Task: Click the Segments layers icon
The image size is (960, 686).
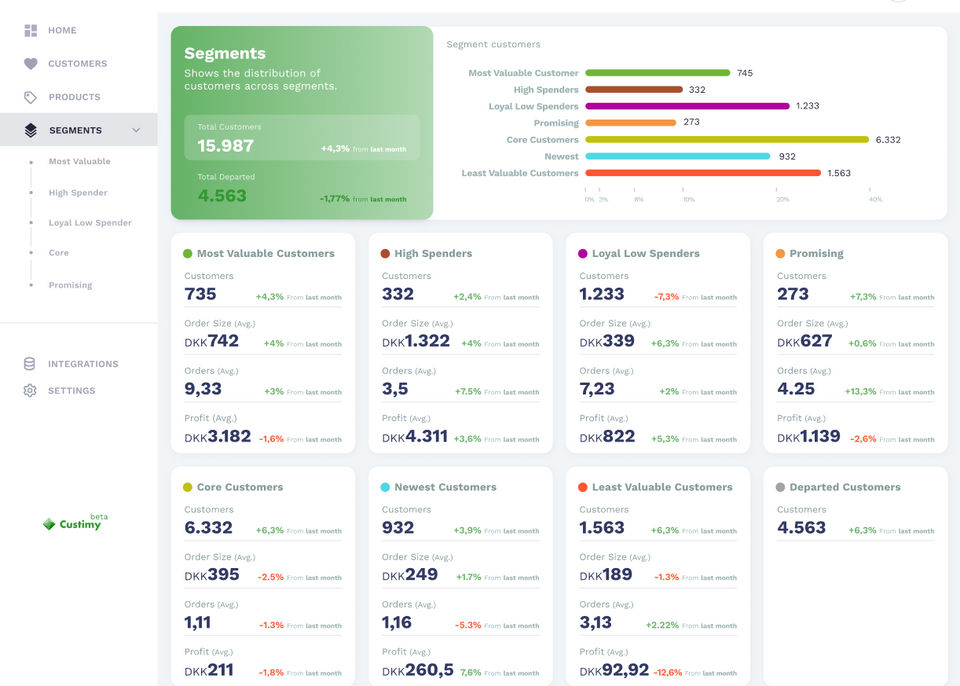Action: click(x=31, y=130)
